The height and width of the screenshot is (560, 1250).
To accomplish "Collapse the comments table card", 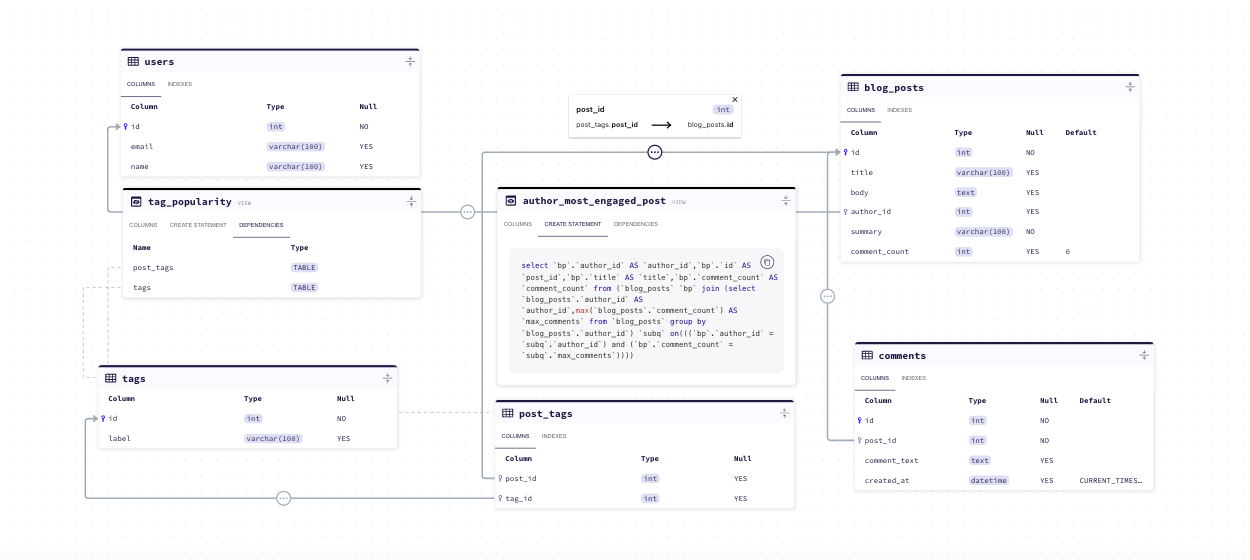I will click(x=1144, y=355).
